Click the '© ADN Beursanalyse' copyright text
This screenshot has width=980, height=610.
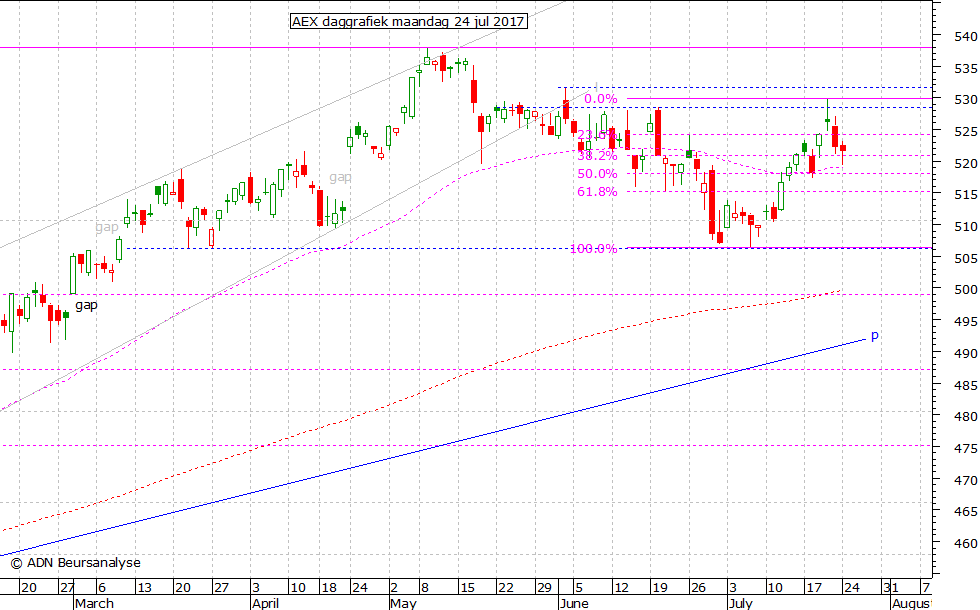[76, 562]
